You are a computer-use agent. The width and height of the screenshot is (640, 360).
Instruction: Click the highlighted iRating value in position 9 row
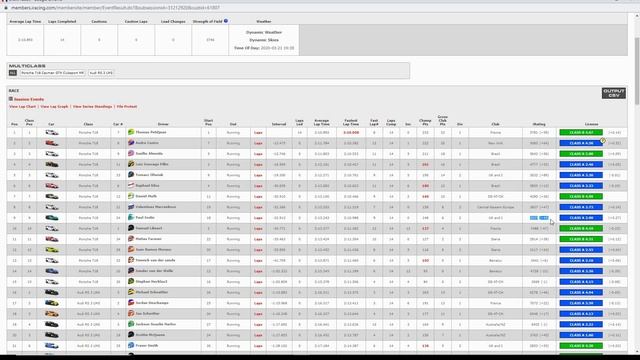coord(539,218)
